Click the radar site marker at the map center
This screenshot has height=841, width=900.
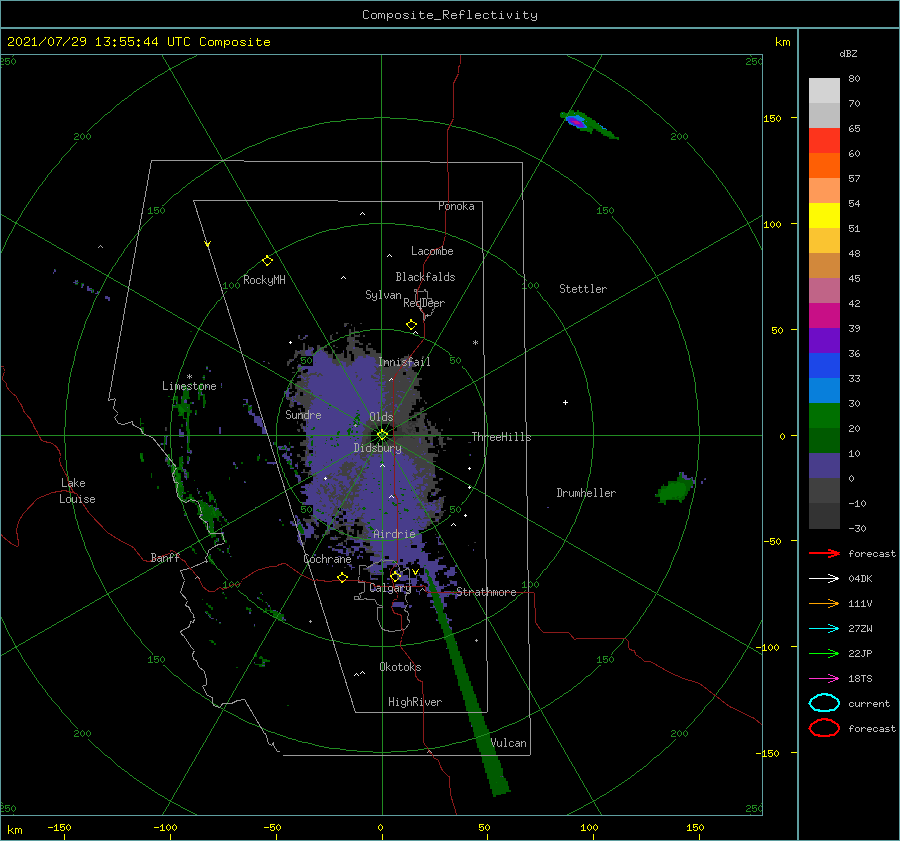coord(382,435)
